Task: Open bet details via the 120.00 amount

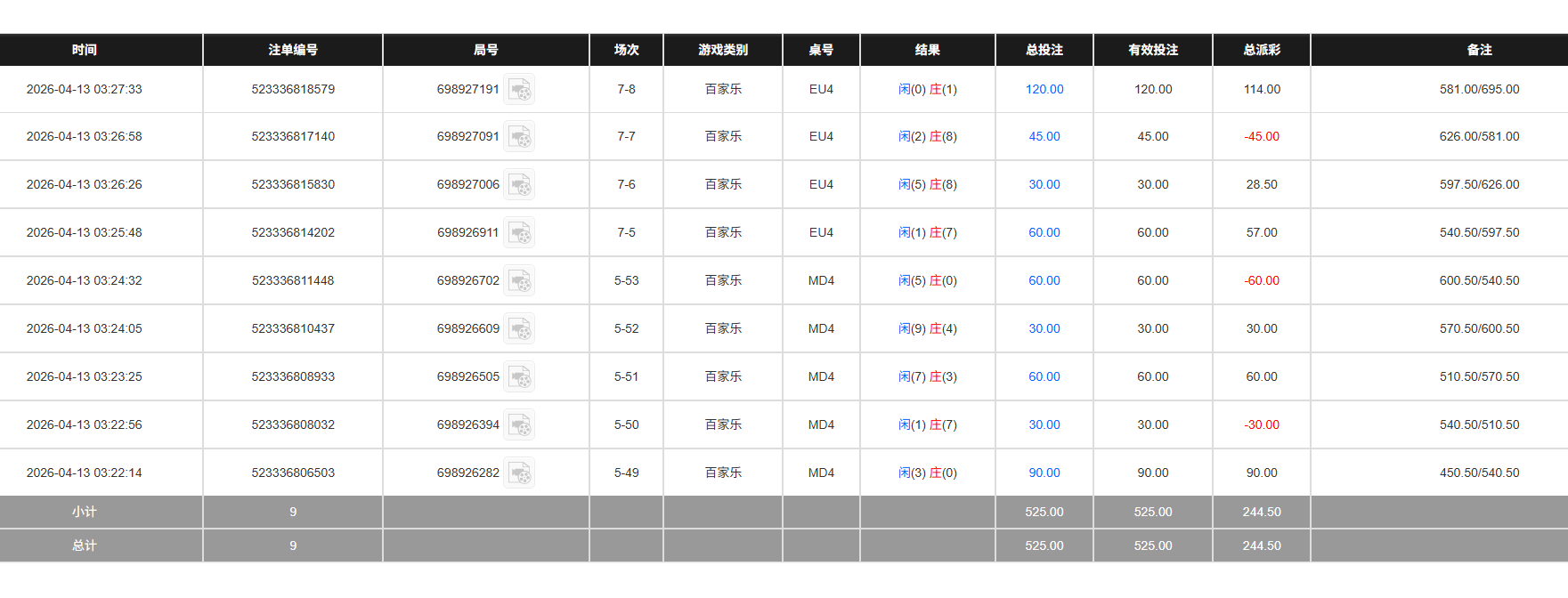Action: [1043, 89]
